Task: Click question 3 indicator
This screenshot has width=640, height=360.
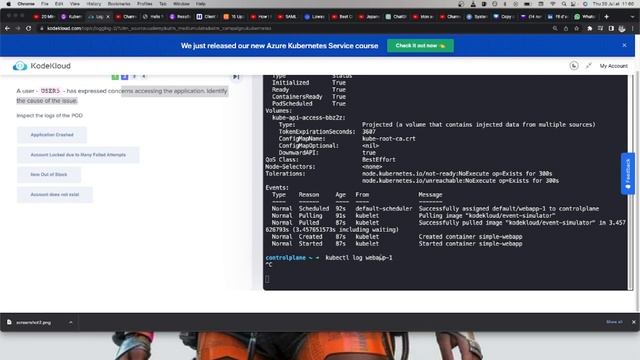Action: click(134, 76)
